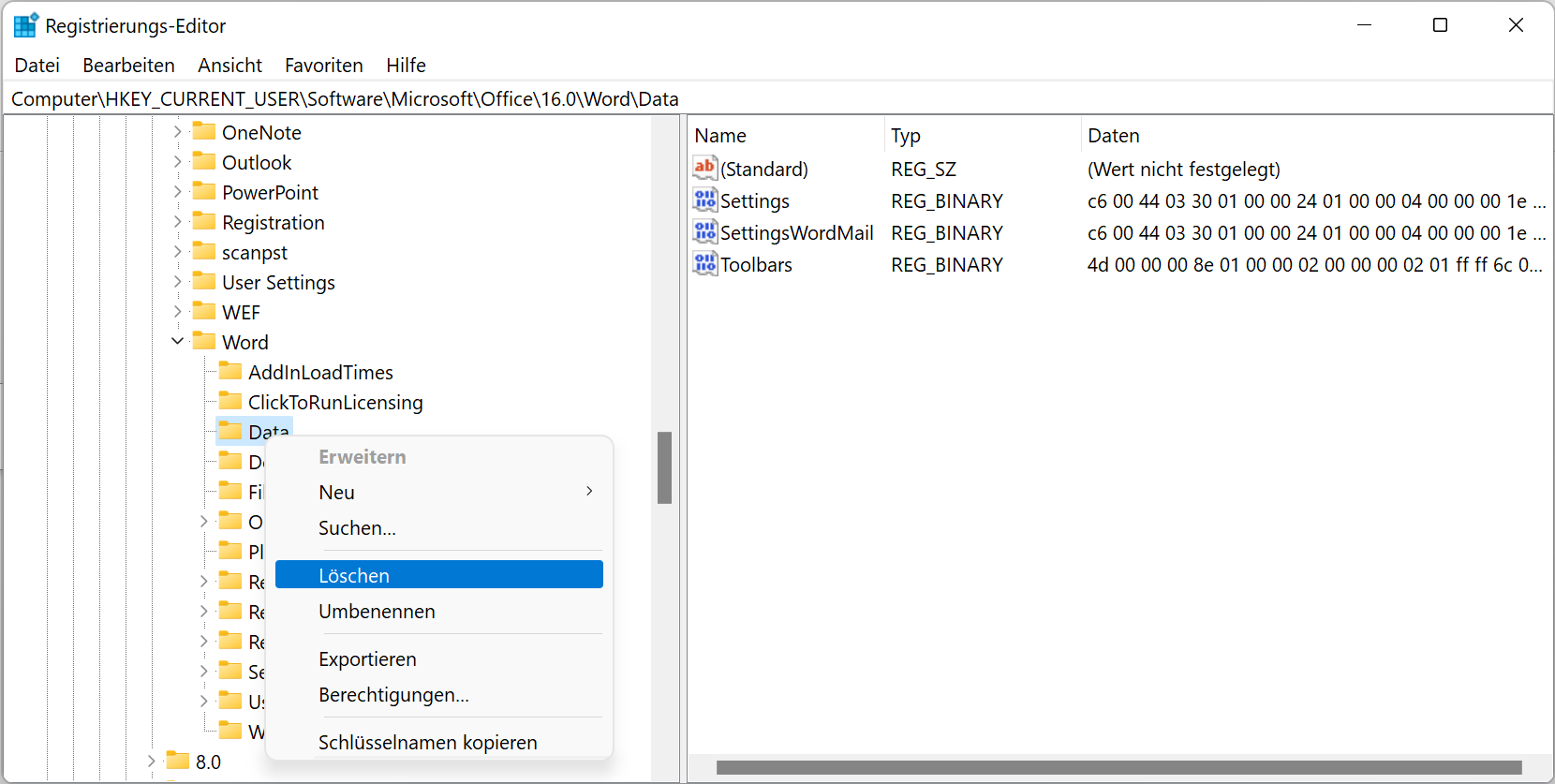Select the AddInLoadTimes tree label
The height and width of the screenshot is (784, 1555).
click(x=320, y=372)
